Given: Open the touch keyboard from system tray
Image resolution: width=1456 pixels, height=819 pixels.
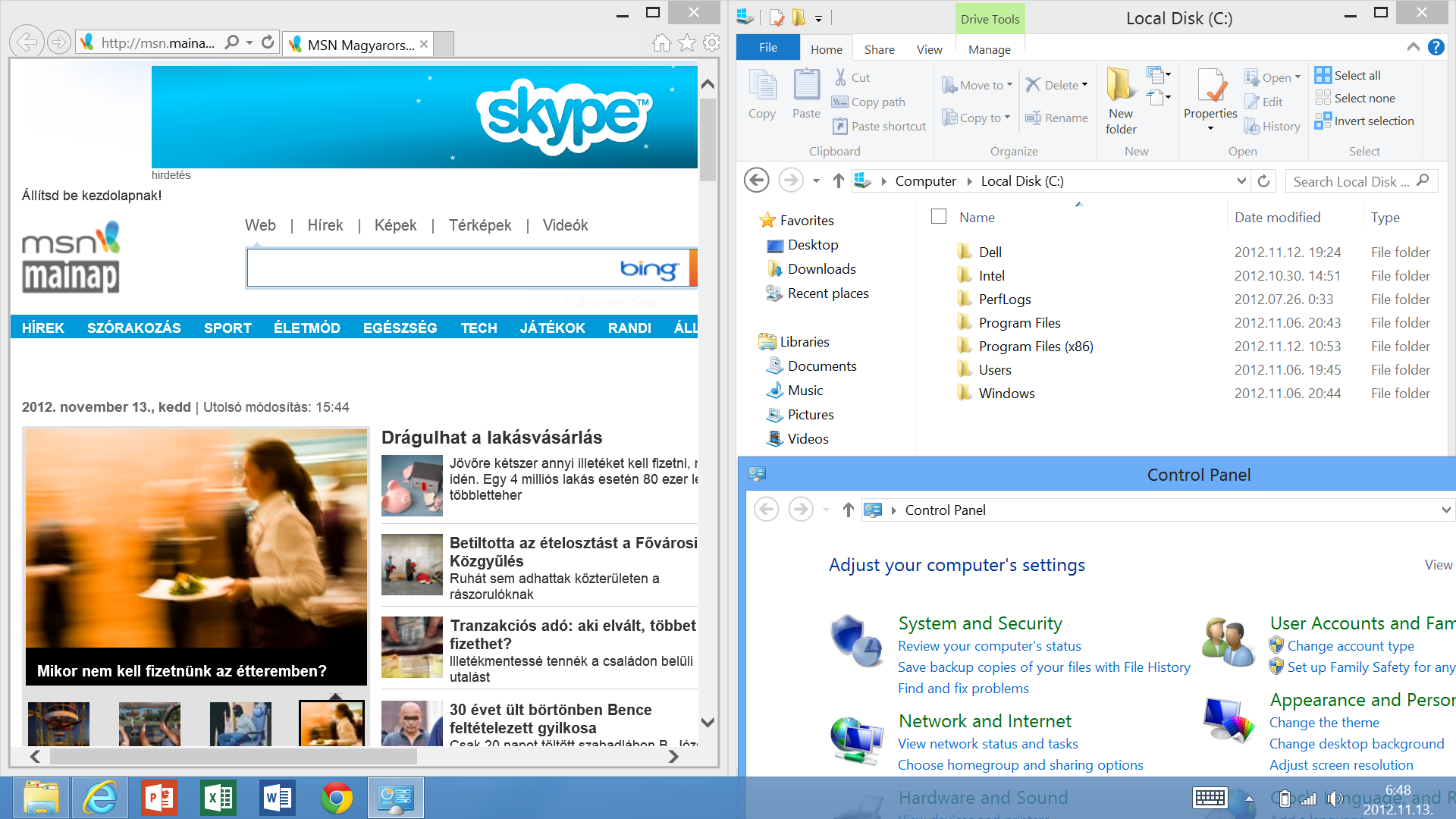Looking at the screenshot, I should pos(1210,798).
